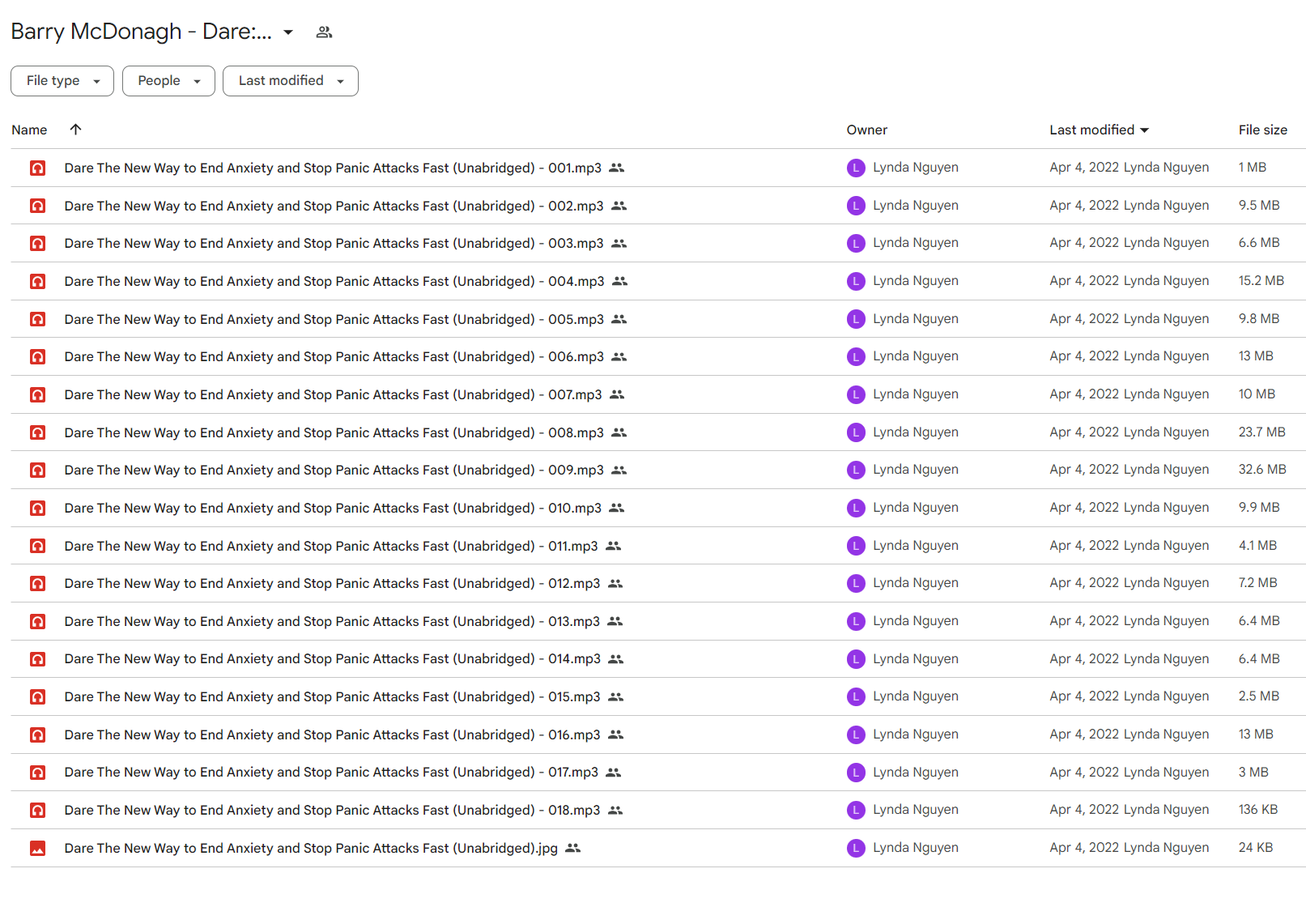Click the shared people icon next to 017.mp3
Image resolution: width=1306 pixels, height=924 pixels.
tap(614, 773)
